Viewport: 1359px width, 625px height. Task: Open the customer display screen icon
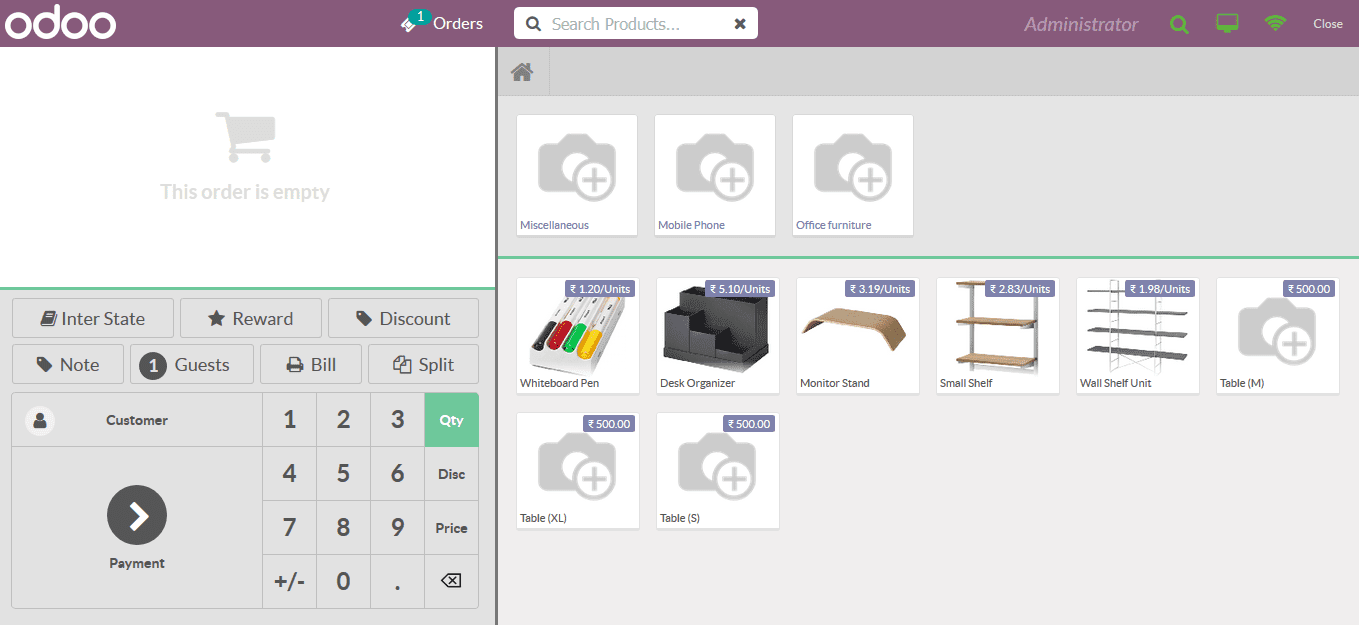(1226, 23)
